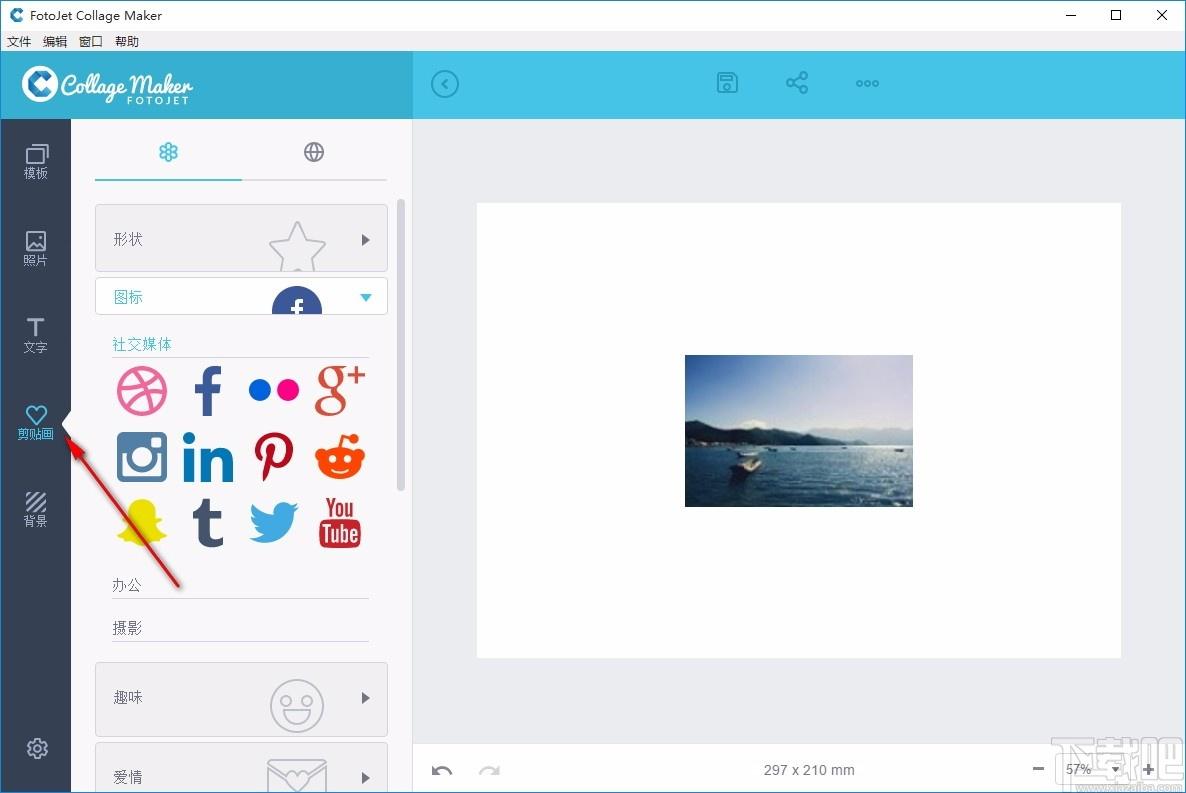Insert the Dribbble icon
This screenshot has width=1186, height=793.
point(141,391)
